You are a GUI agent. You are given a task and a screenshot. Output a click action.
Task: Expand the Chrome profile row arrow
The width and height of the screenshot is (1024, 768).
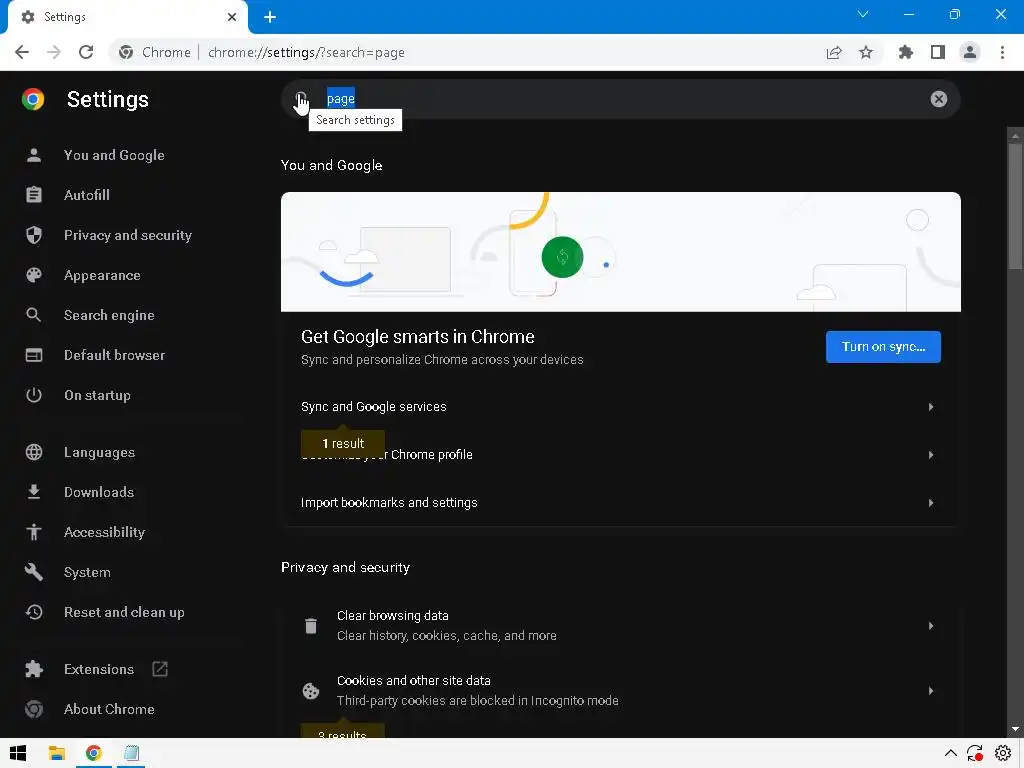click(x=931, y=455)
